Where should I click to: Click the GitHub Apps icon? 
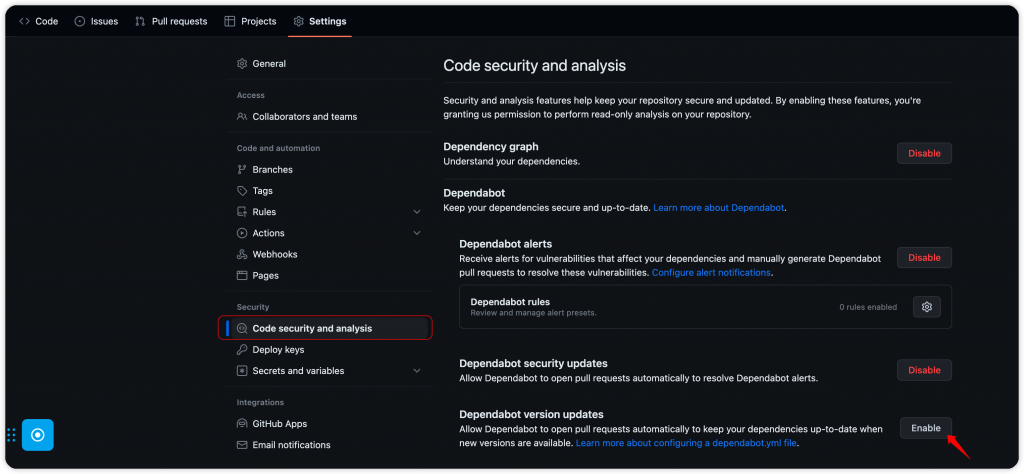(x=242, y=424)
